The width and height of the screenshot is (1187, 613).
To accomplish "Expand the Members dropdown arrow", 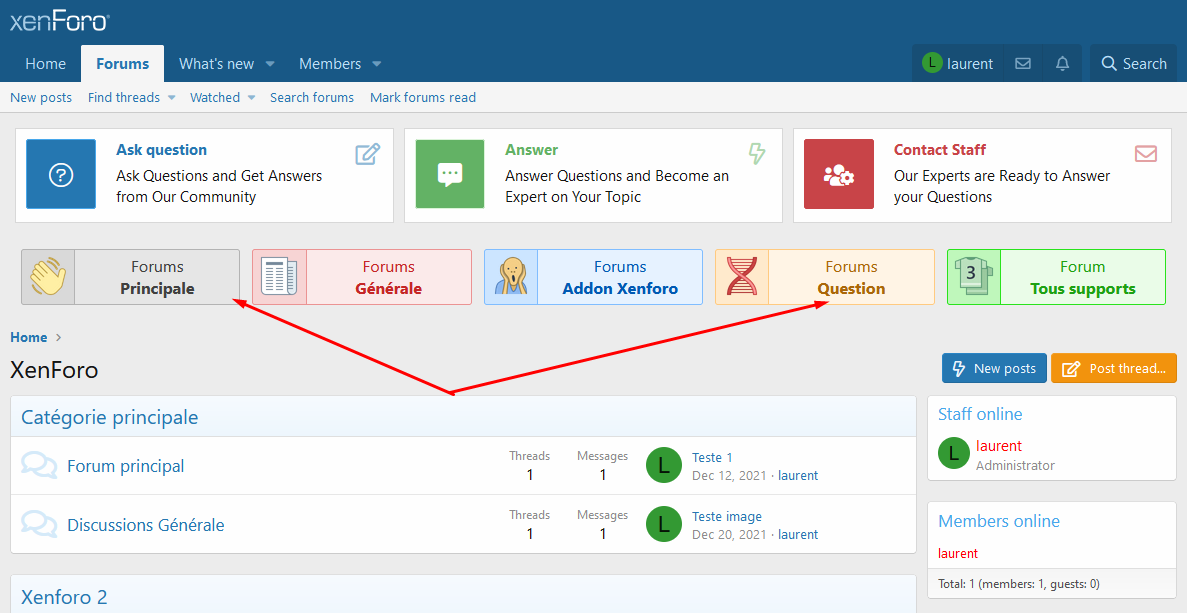I will 377,64.
